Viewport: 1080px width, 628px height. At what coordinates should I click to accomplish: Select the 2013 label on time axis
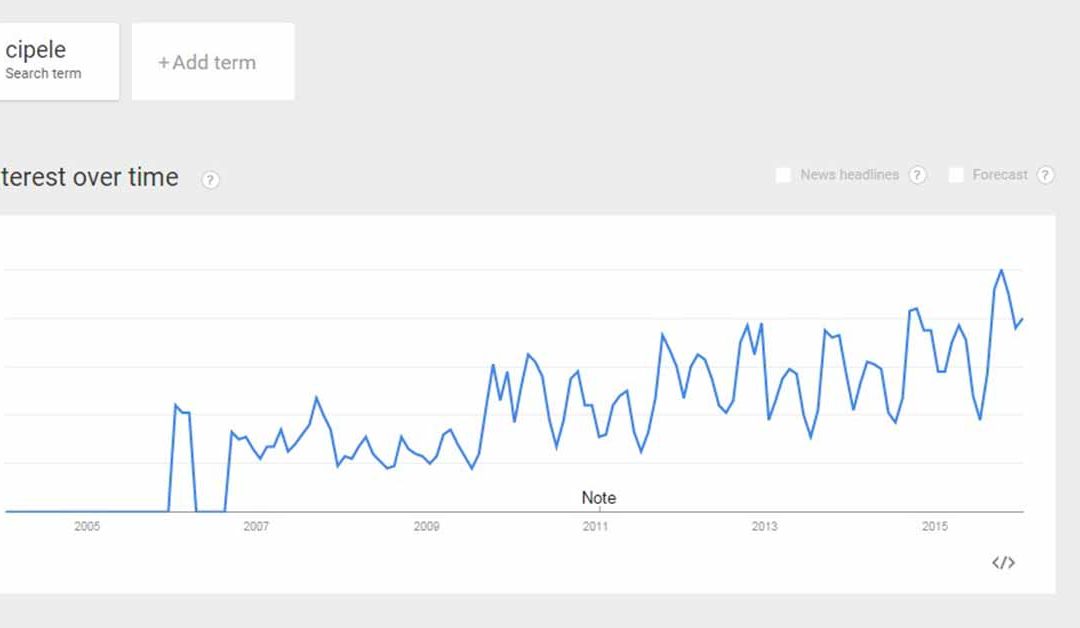765,527
